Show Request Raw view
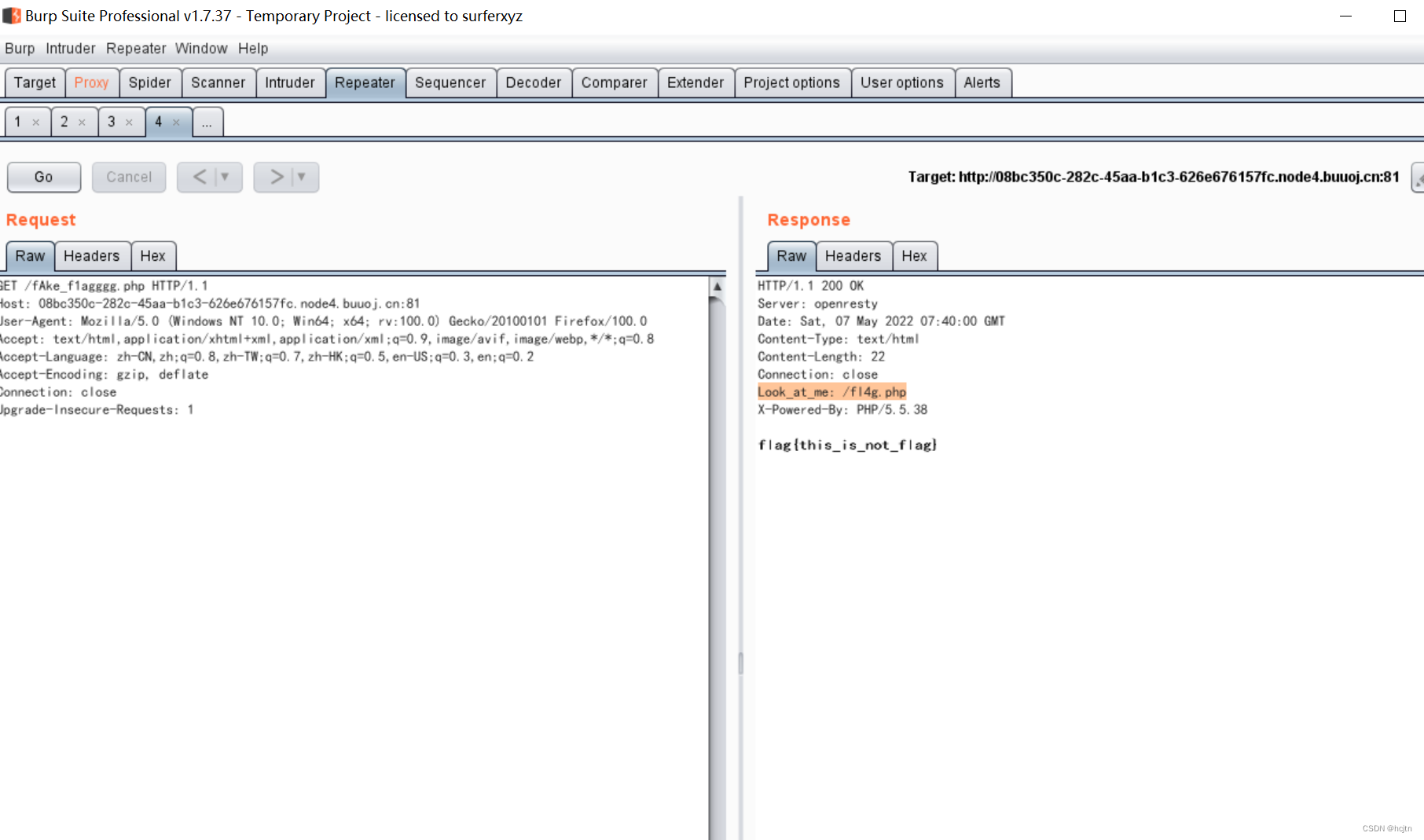The image size is (1424, 840). coord(30,256)
